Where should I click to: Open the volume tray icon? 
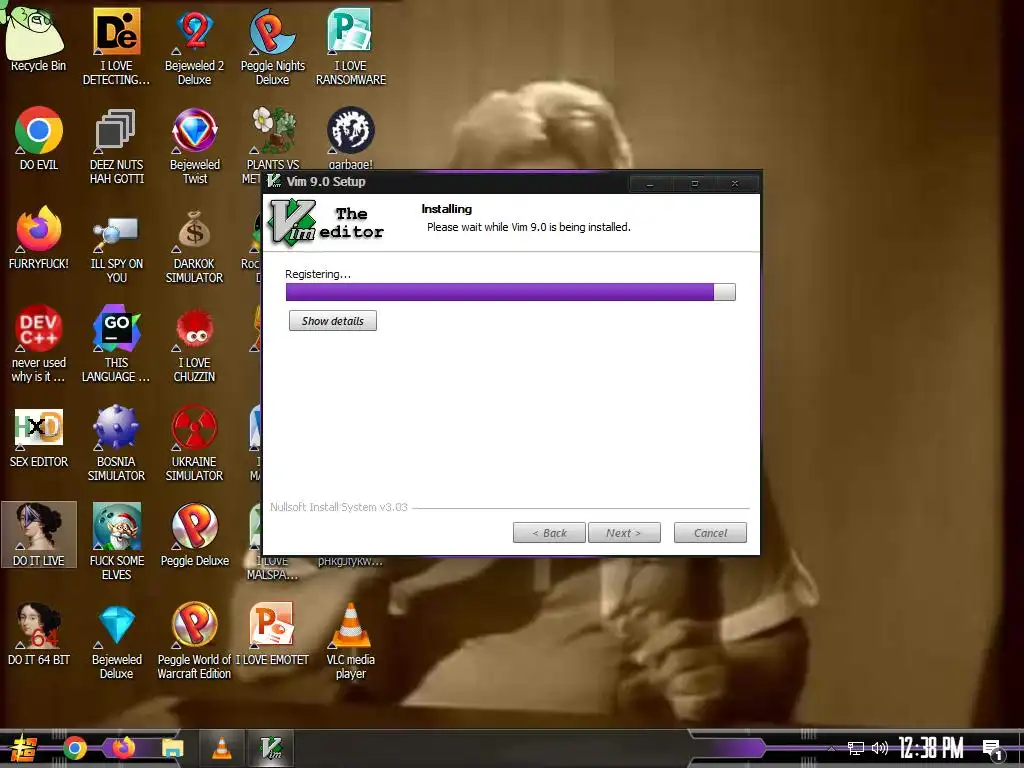pos(880,748)
